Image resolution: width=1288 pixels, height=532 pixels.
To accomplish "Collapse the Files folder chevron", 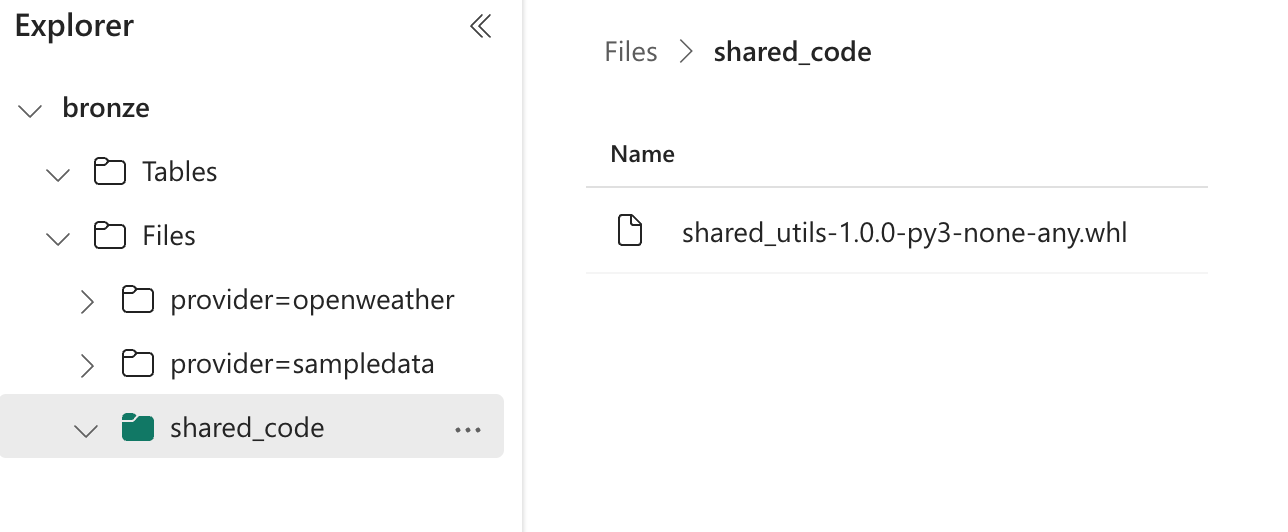I will point(59,237).
